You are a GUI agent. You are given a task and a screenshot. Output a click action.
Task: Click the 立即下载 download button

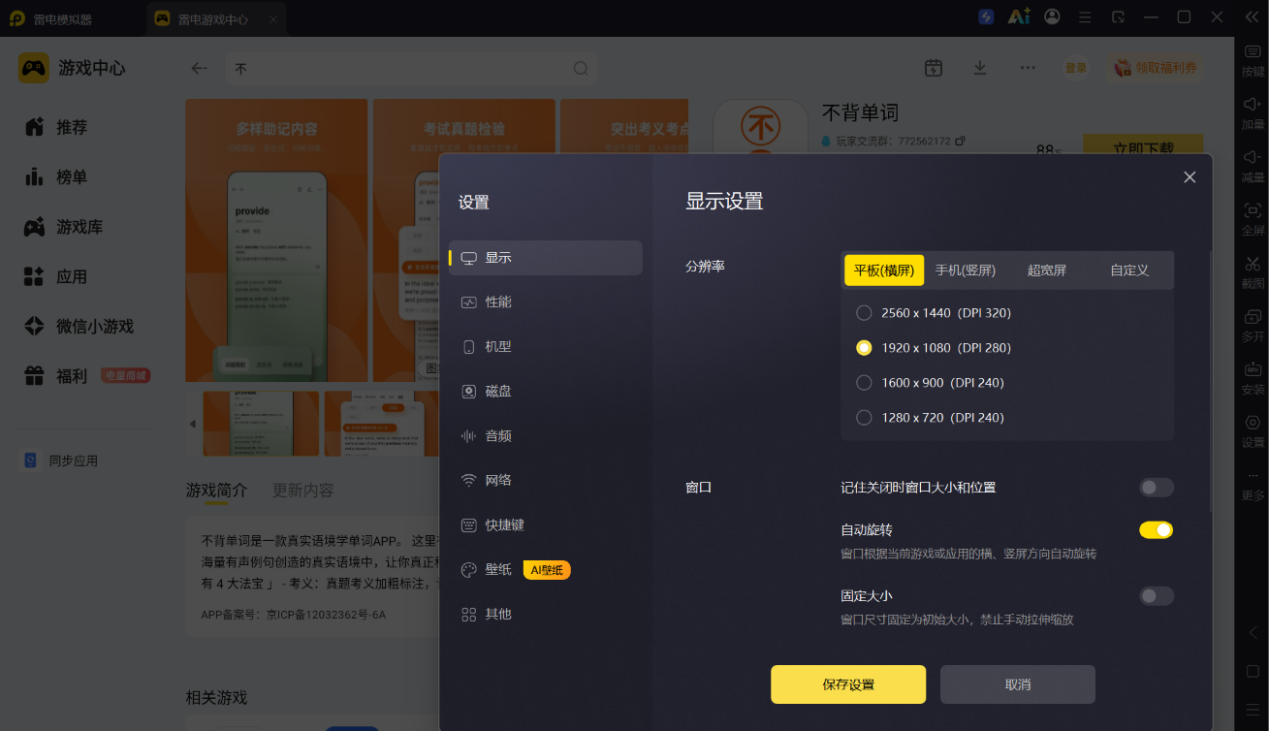coord(1143,146)
